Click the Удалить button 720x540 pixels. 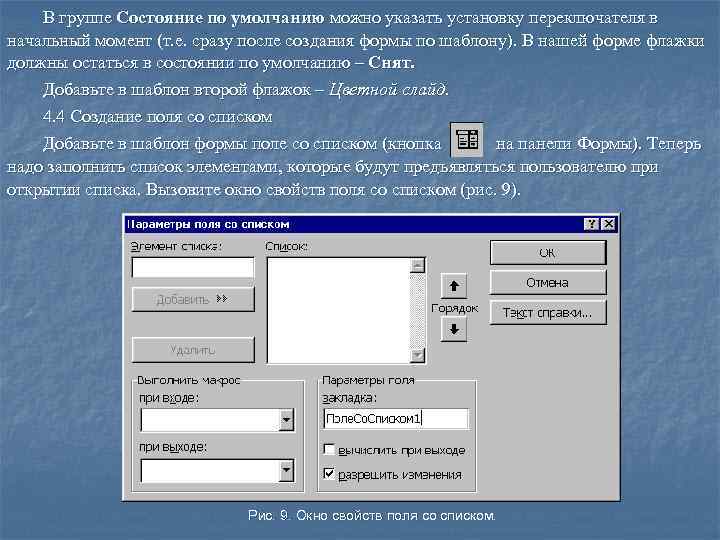(193, 350)
